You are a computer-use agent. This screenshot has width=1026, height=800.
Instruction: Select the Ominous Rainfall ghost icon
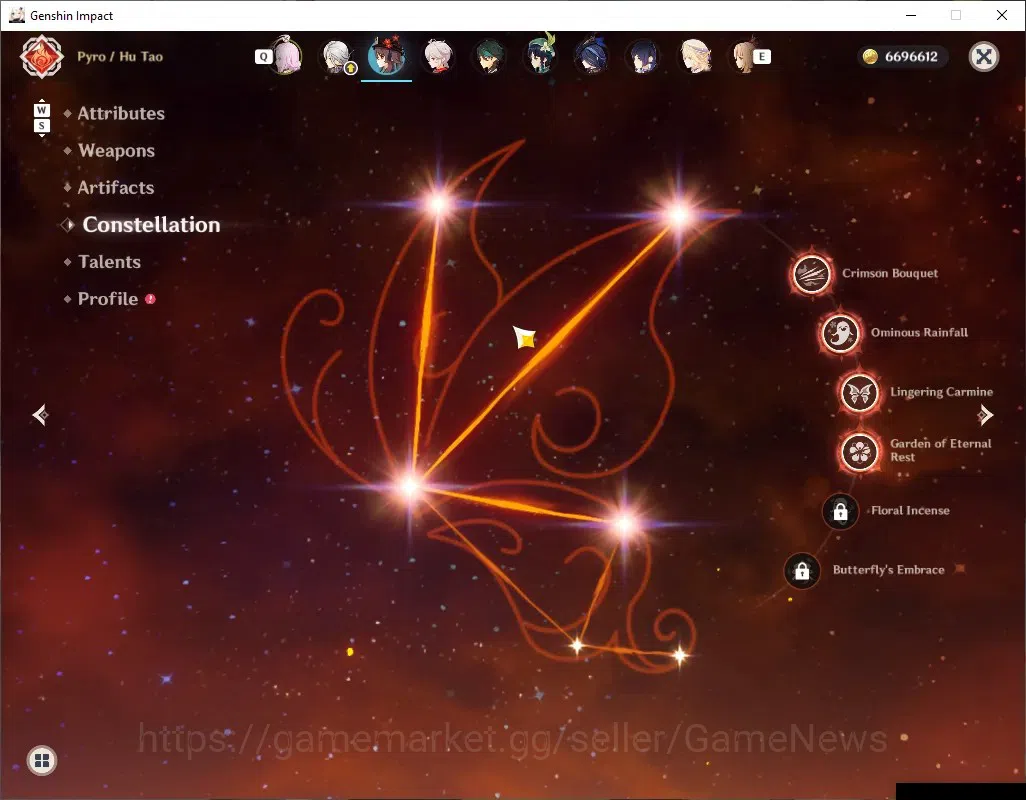(840, 333)
